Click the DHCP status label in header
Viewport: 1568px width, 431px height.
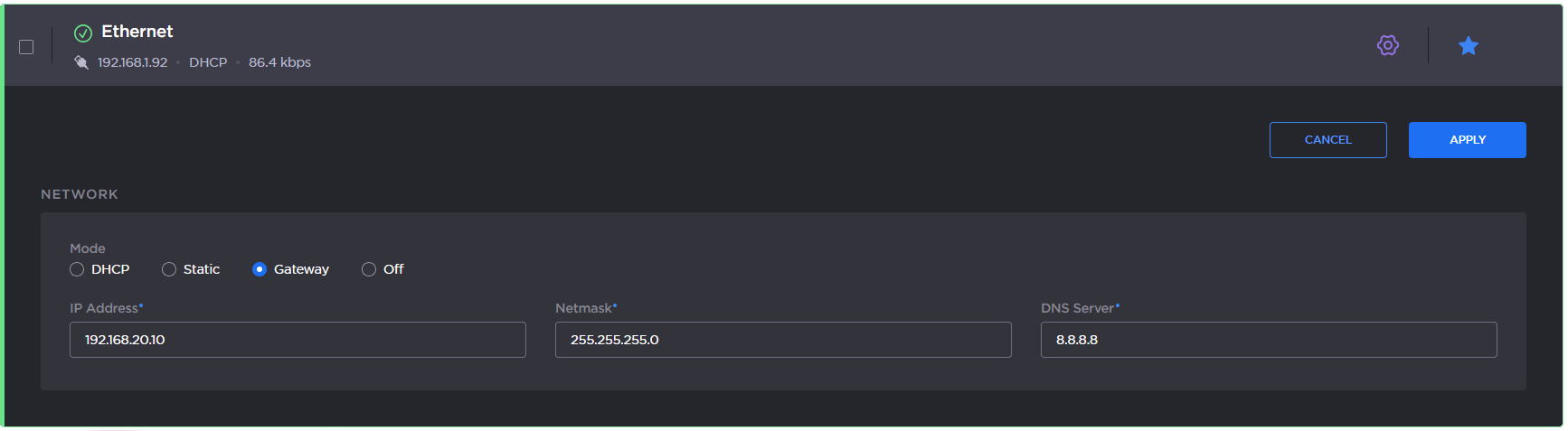208,62
